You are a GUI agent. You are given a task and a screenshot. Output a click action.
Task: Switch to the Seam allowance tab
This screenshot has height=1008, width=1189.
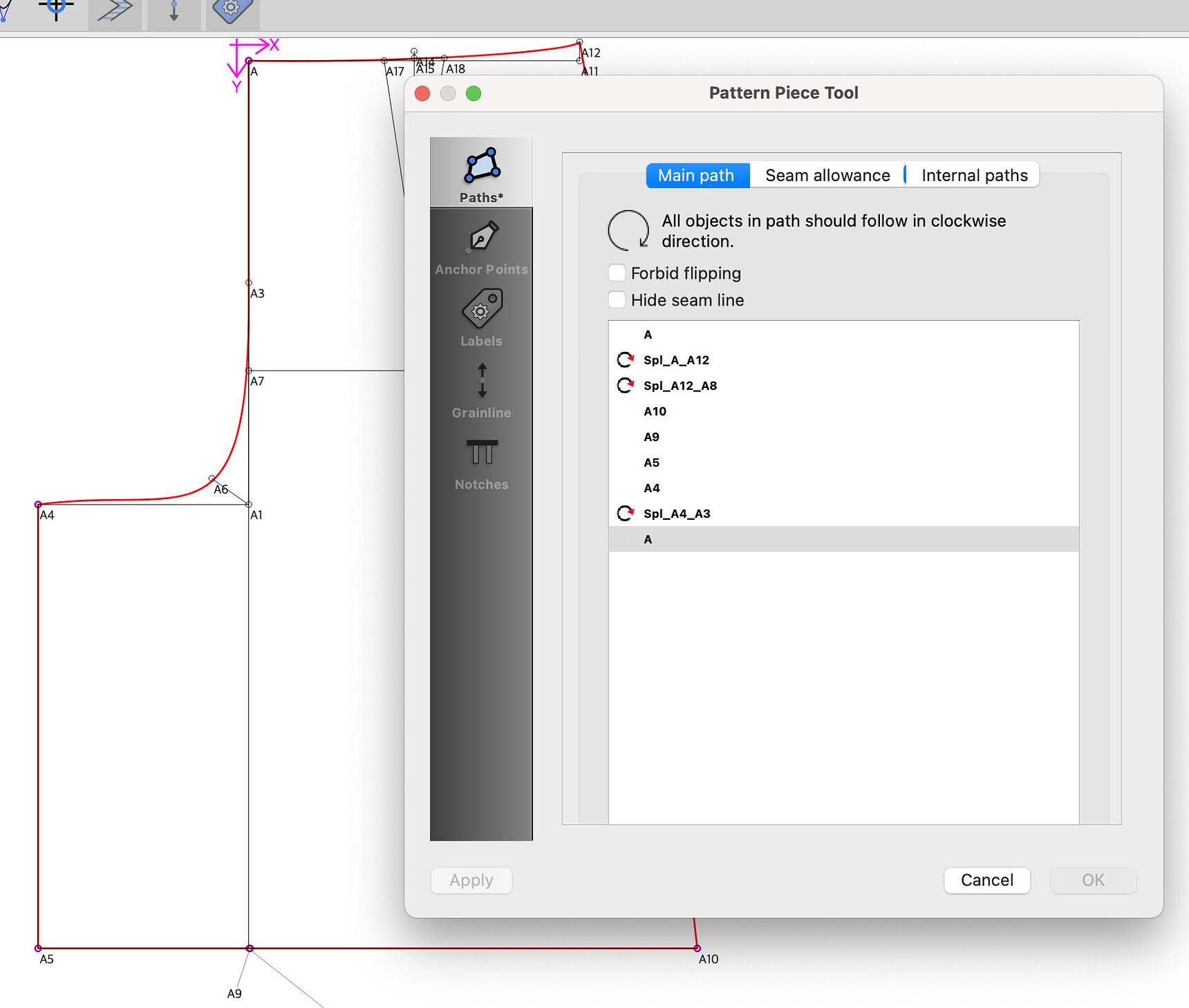click(827, 175)
